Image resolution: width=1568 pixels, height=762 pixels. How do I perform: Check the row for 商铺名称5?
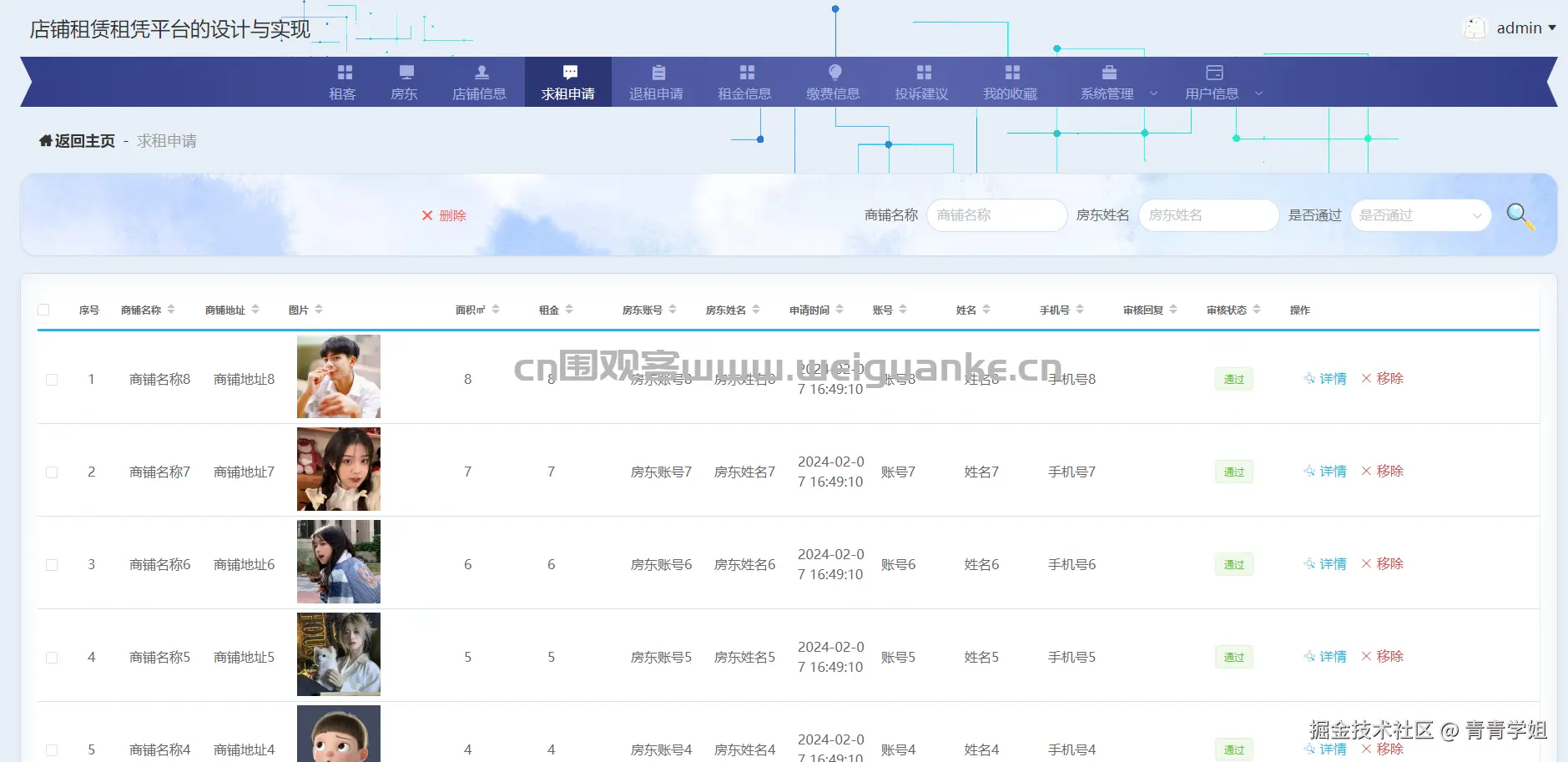tap(52, 657)
